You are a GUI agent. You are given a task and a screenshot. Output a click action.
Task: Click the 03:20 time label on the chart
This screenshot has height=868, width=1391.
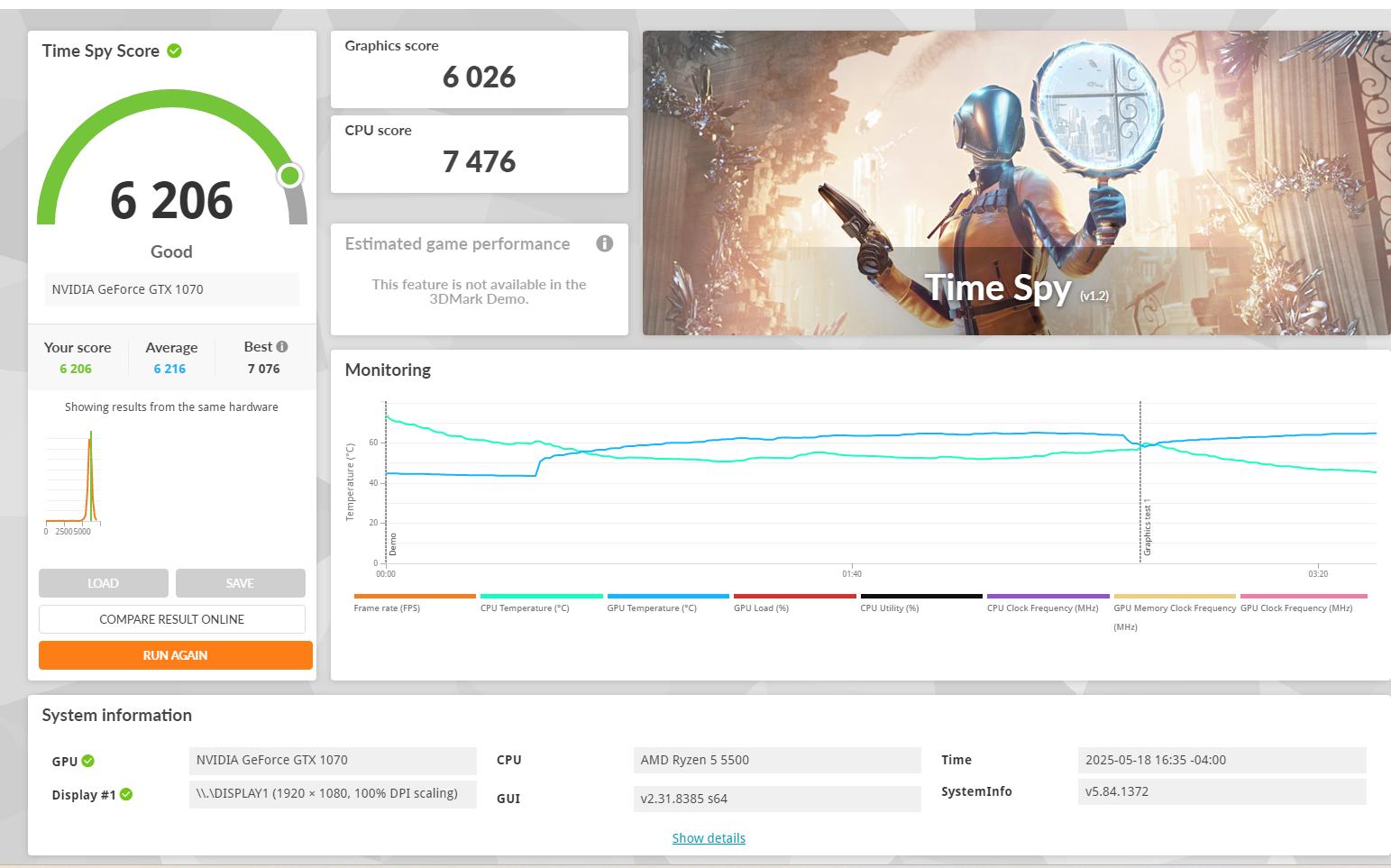pyautogui.click(x=1318, y=574)
